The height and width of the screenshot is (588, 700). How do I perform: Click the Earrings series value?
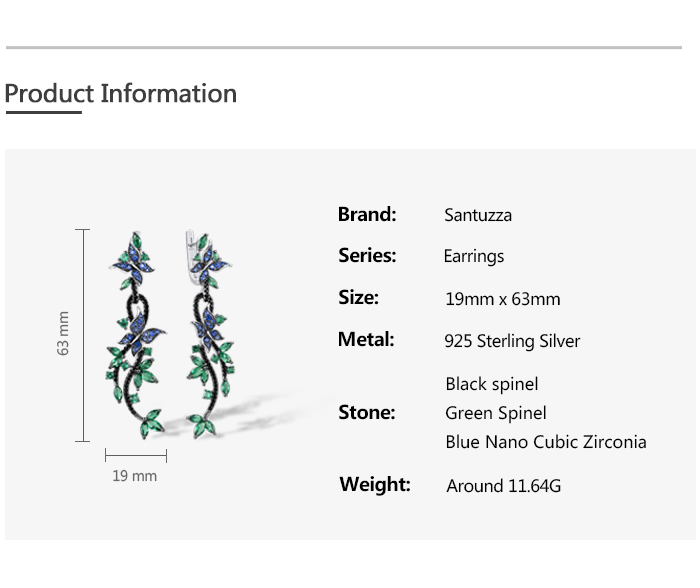click(474, 256)
